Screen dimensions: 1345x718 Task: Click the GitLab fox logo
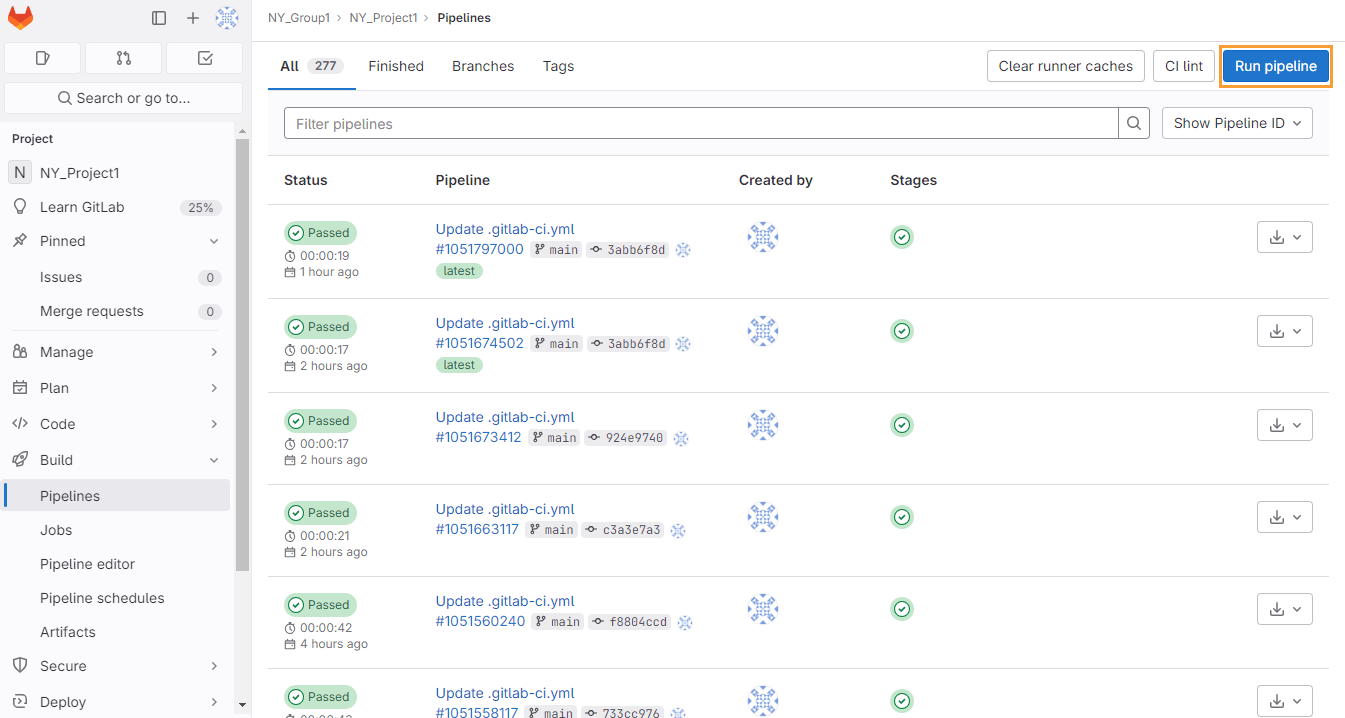pos(20,18)
